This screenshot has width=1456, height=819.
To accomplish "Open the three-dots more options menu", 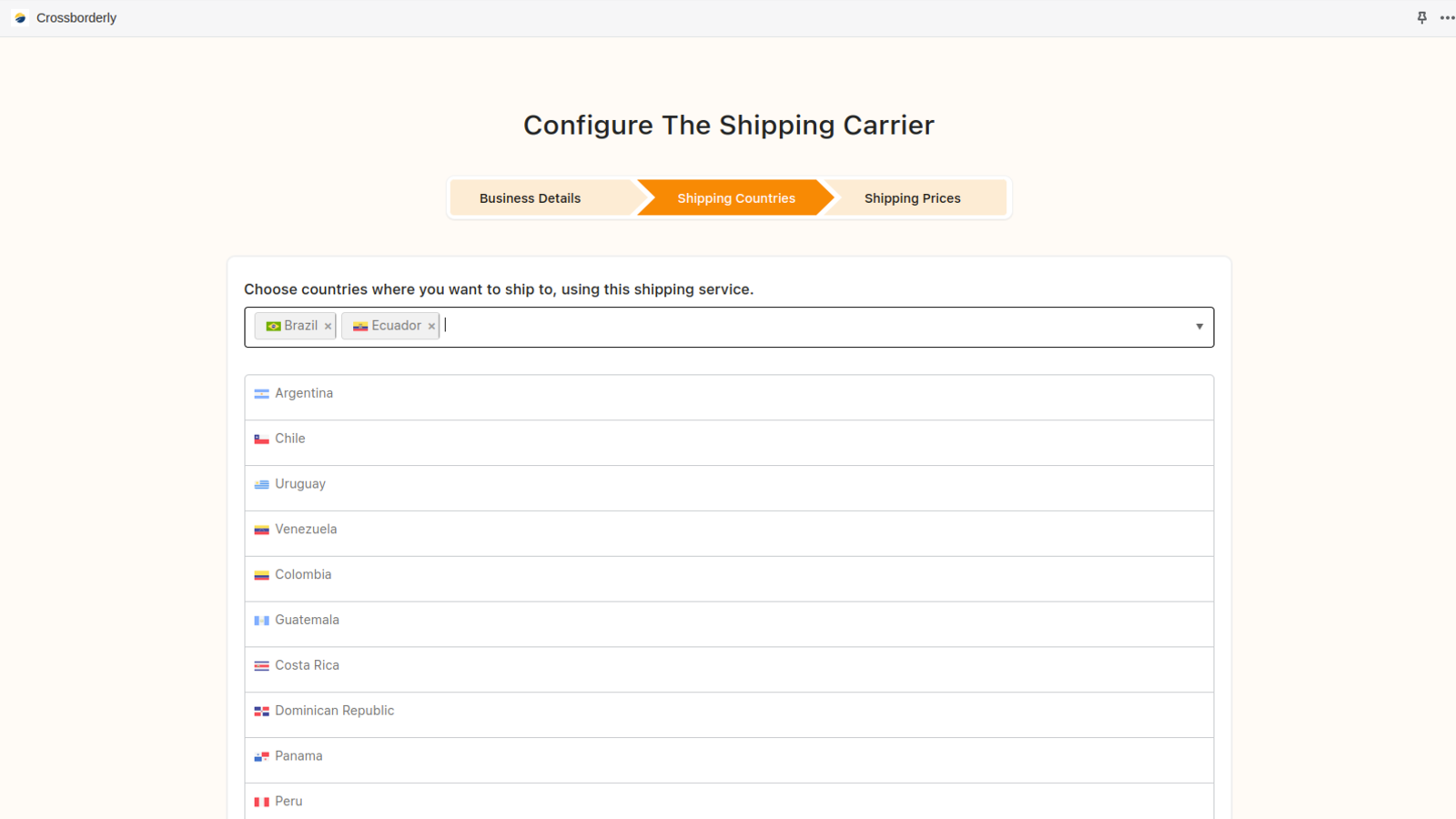I will tap(1447, 17).
